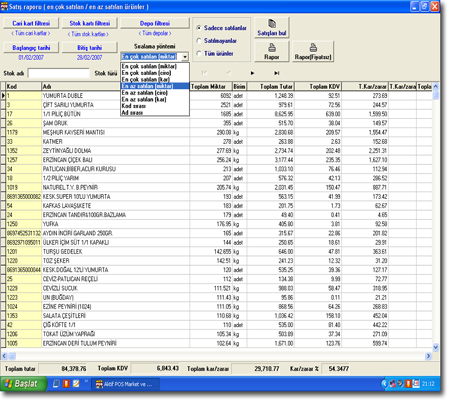Select Satılmayanlar radio option

pos(217,41)
